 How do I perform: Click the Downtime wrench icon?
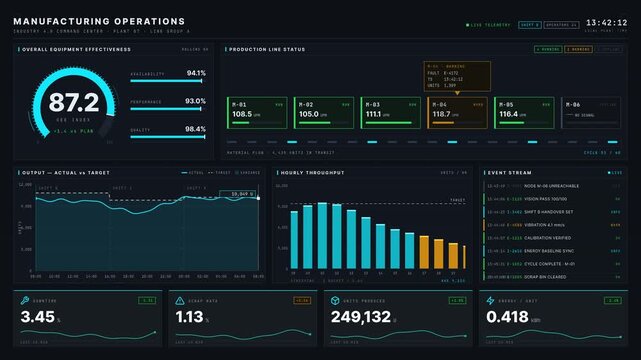tap(25, 301)
